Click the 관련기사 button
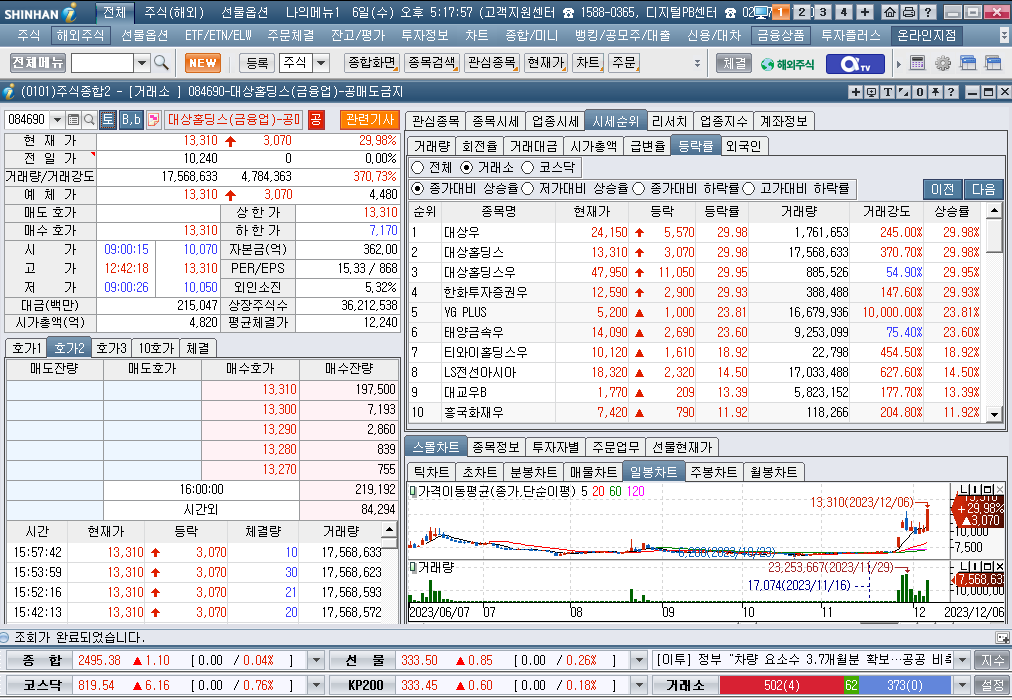1012x700 pixels. click(370, 119)
